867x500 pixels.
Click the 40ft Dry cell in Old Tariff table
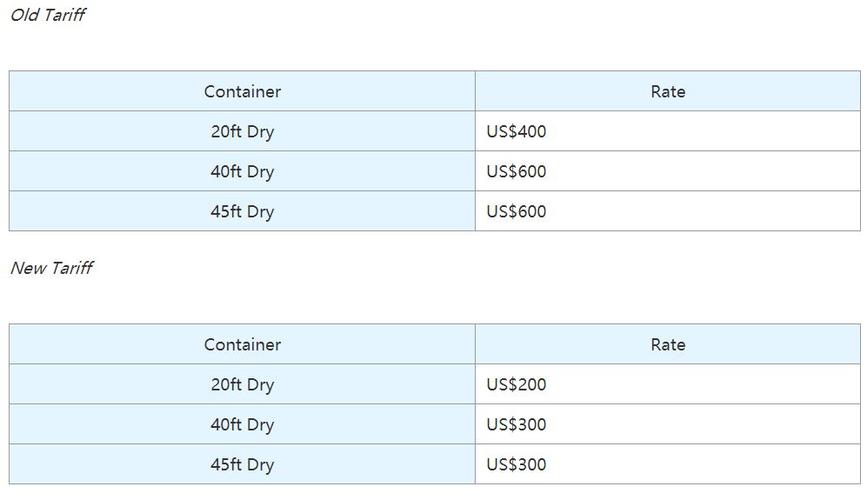tap(242, 171)
